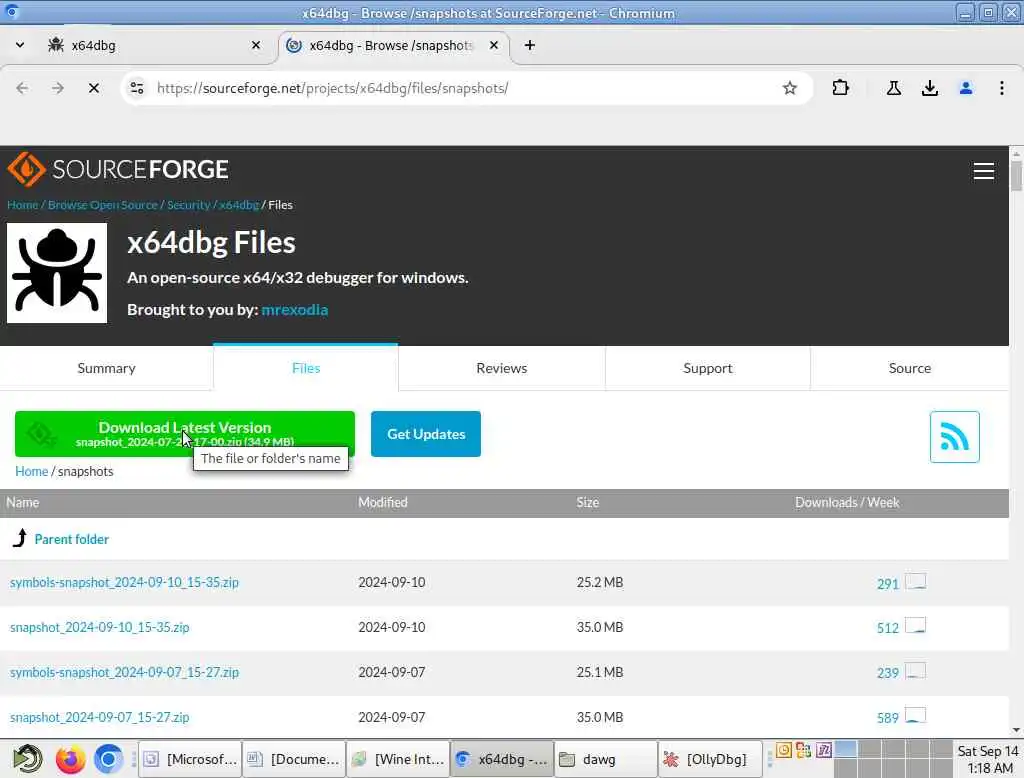Click the page vertical scrollbar thumb

(x=1016, y=176)
